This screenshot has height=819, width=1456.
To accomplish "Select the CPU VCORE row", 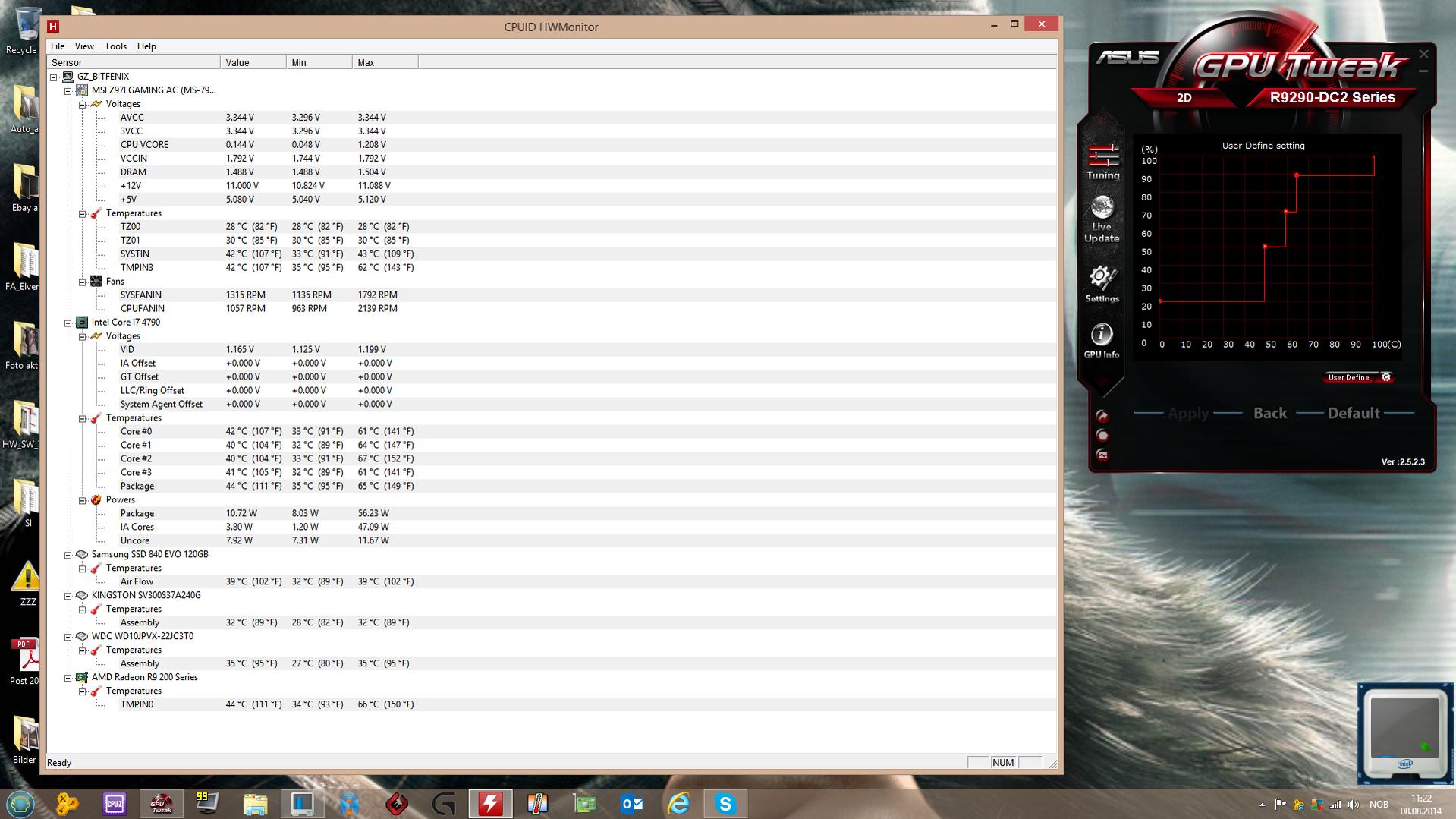I will (552, 145).
